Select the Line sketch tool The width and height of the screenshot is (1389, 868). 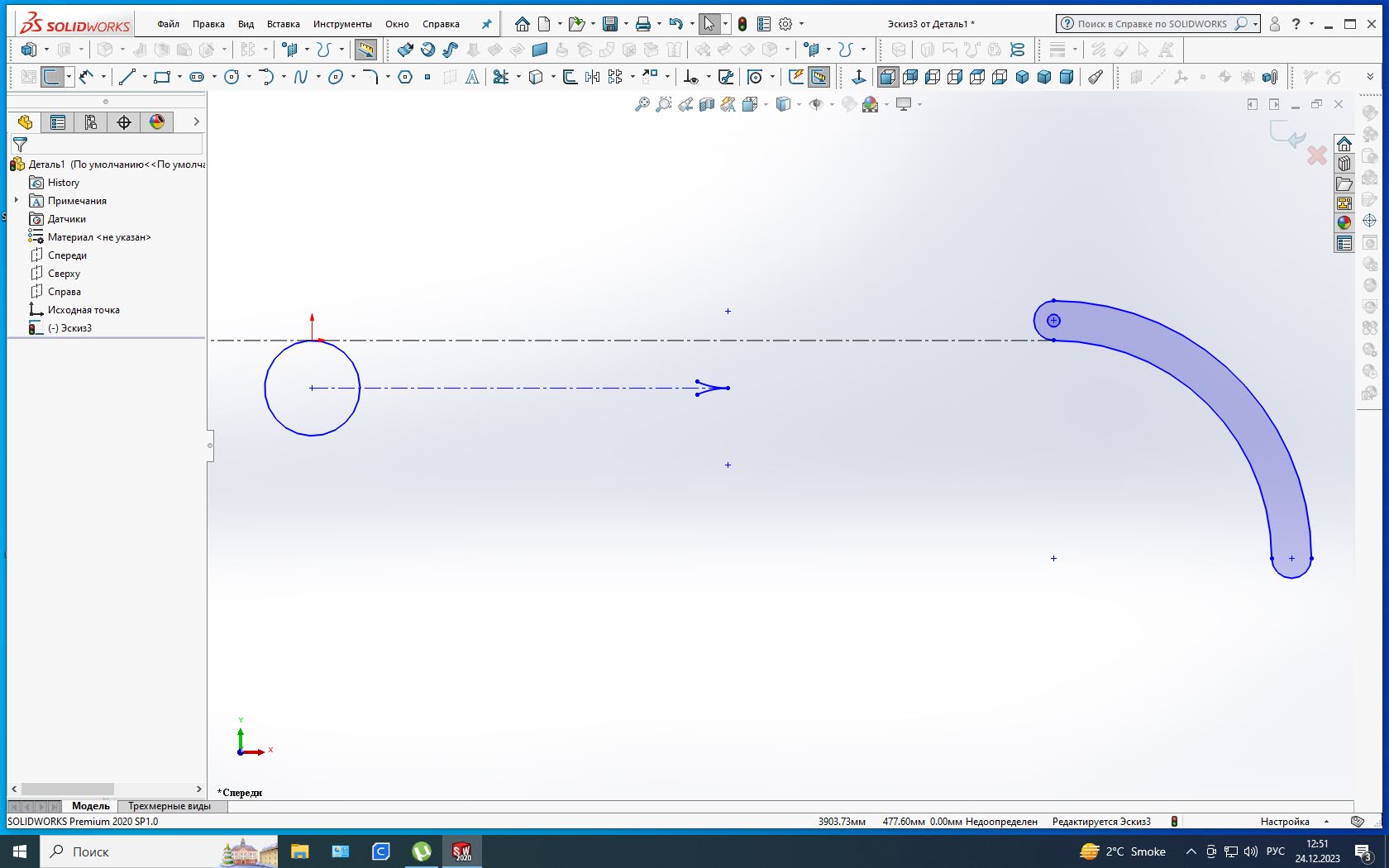click(x=126, y=77)
